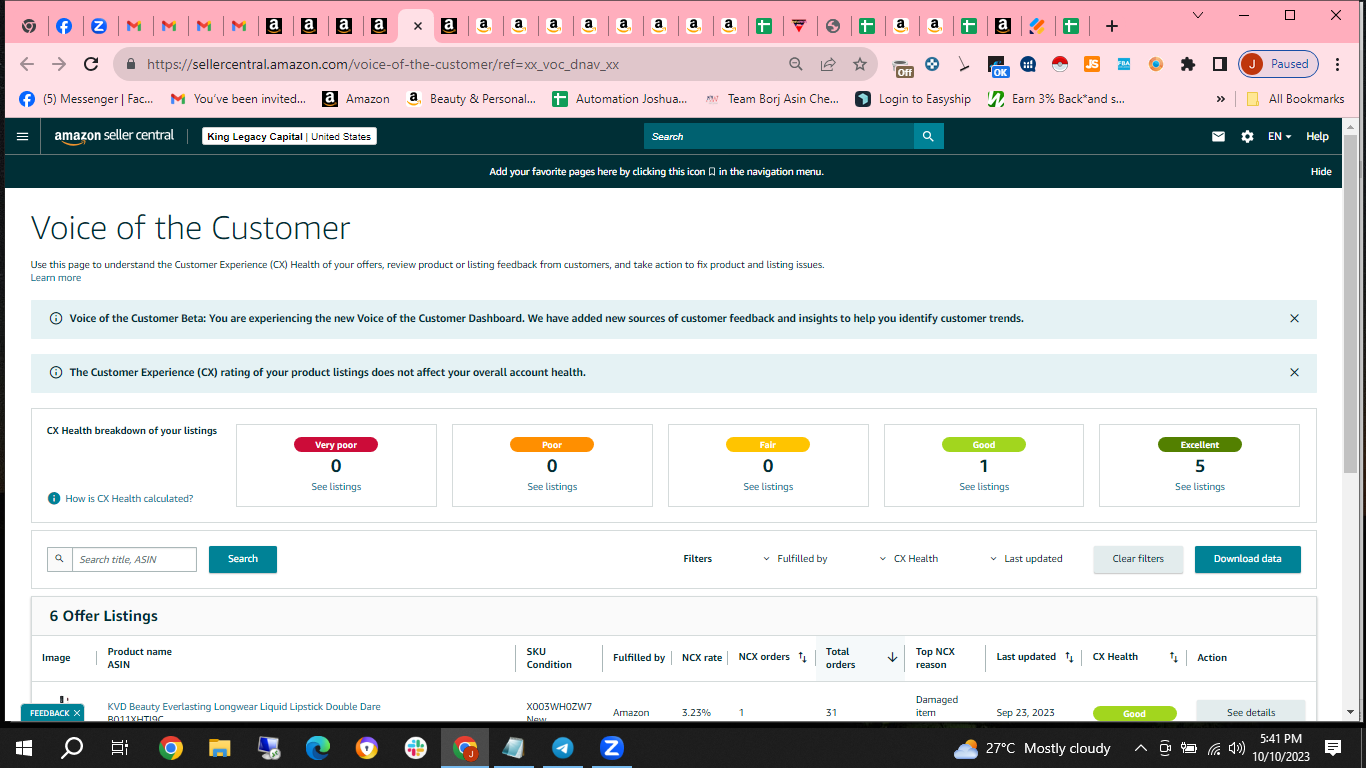1366x768 pixels.
Task: Open the All Bookmarks folder
Action: pos(1295,99)
